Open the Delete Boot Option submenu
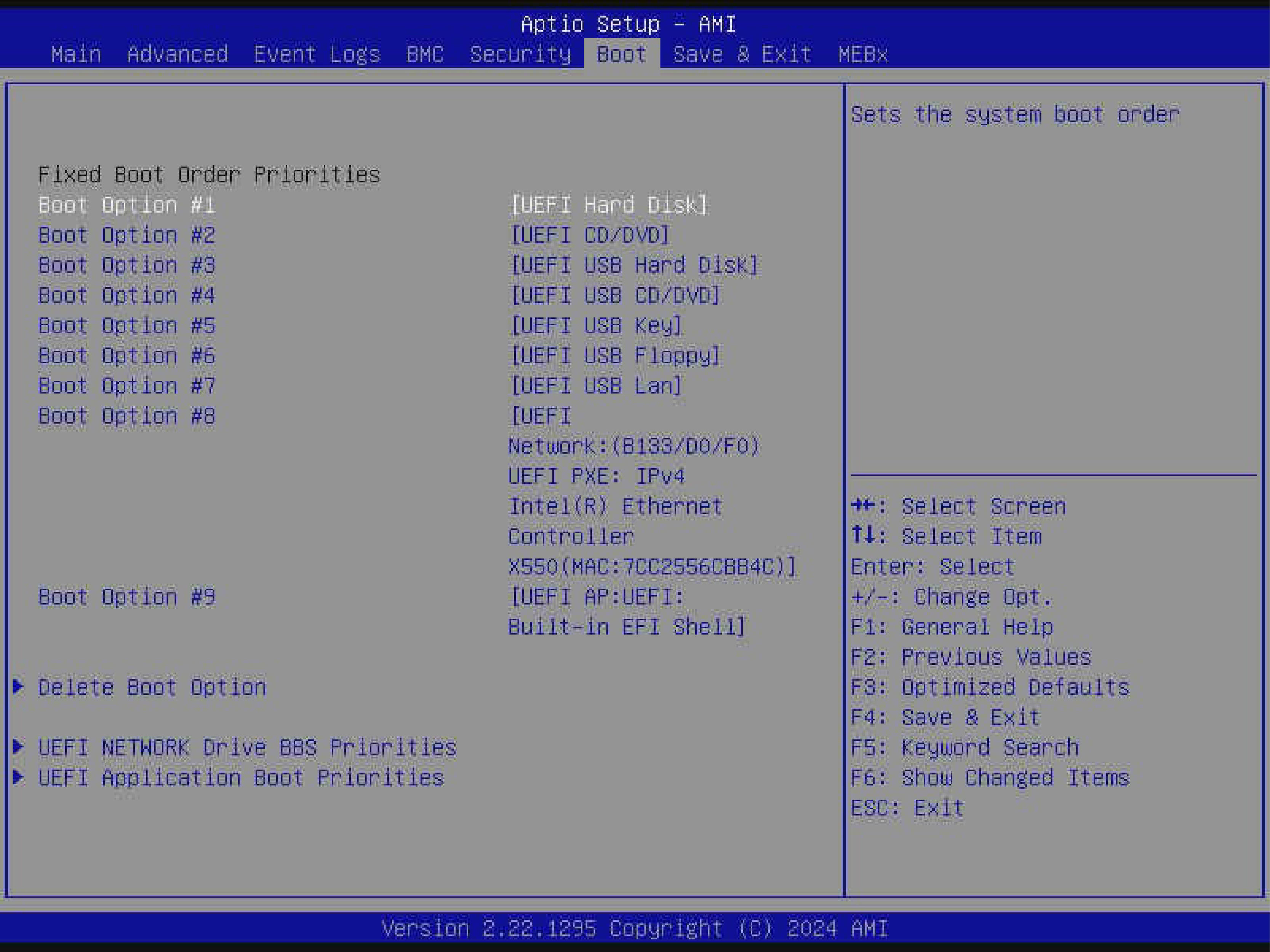1270x952 pixels. 152,687
